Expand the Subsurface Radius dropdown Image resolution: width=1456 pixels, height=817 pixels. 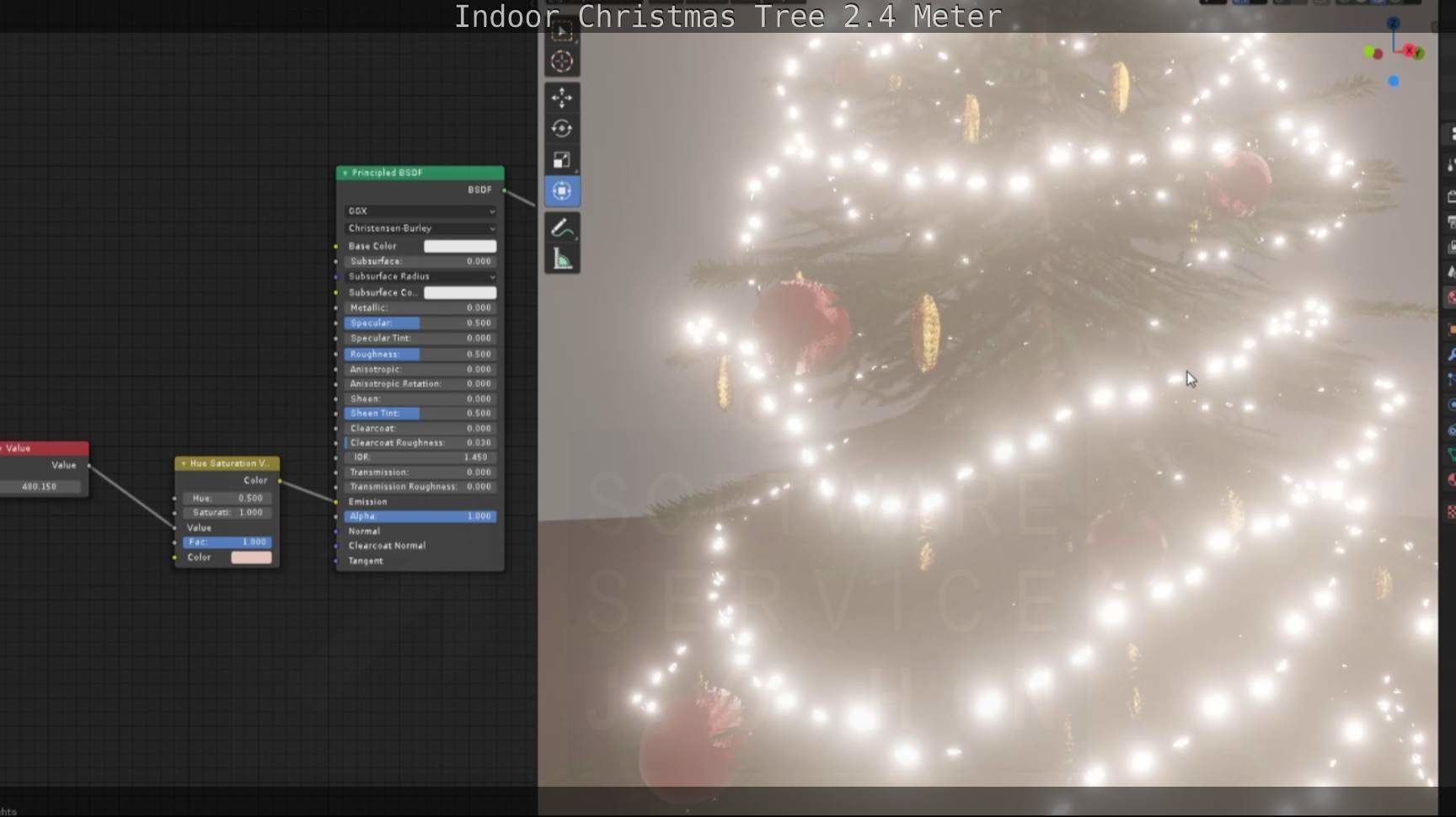tap(420, 276)
